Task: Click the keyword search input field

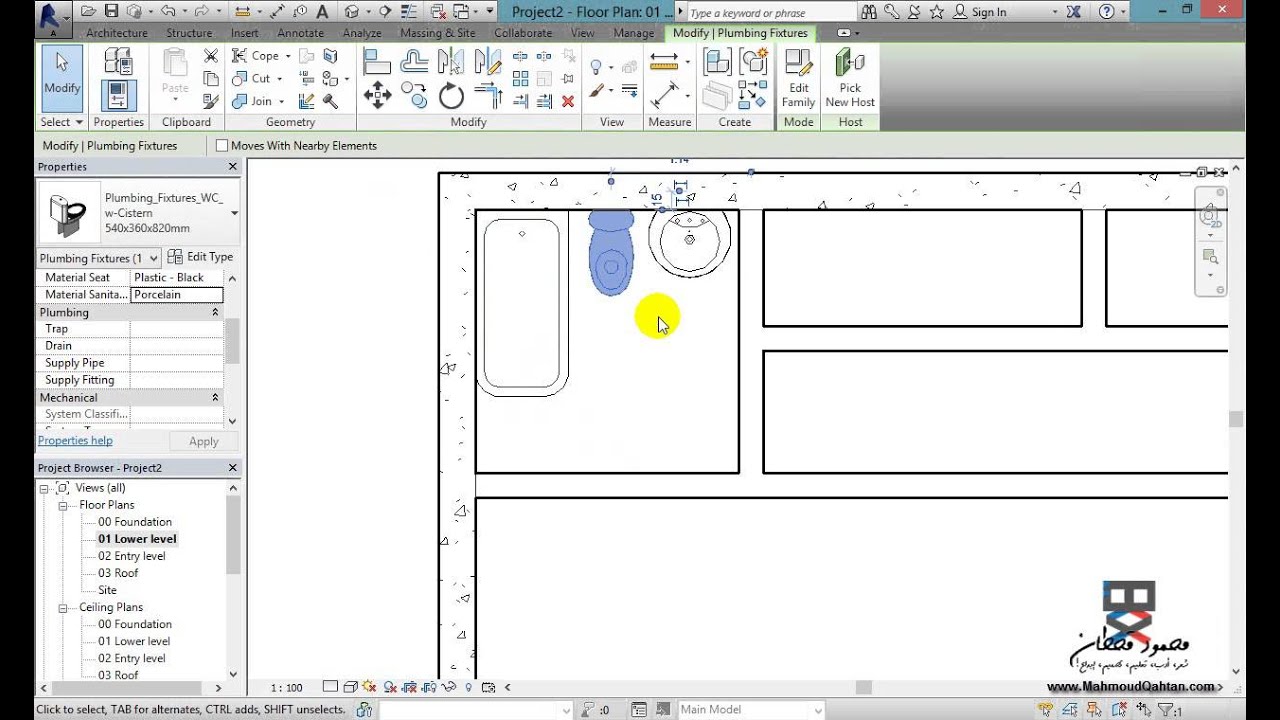Action: tap(770, 13)
